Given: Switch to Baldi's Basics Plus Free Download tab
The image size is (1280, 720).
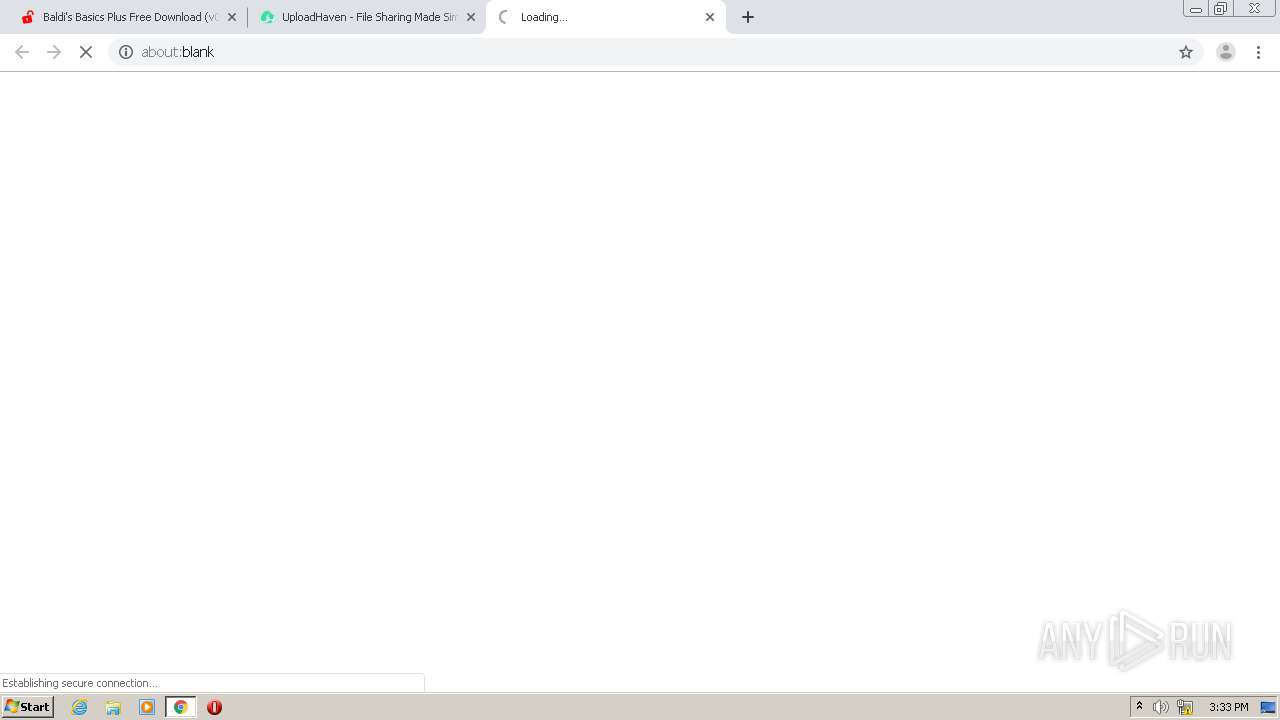Looking at the screenshot, I should pyautogui.click(x=128, y=17).
